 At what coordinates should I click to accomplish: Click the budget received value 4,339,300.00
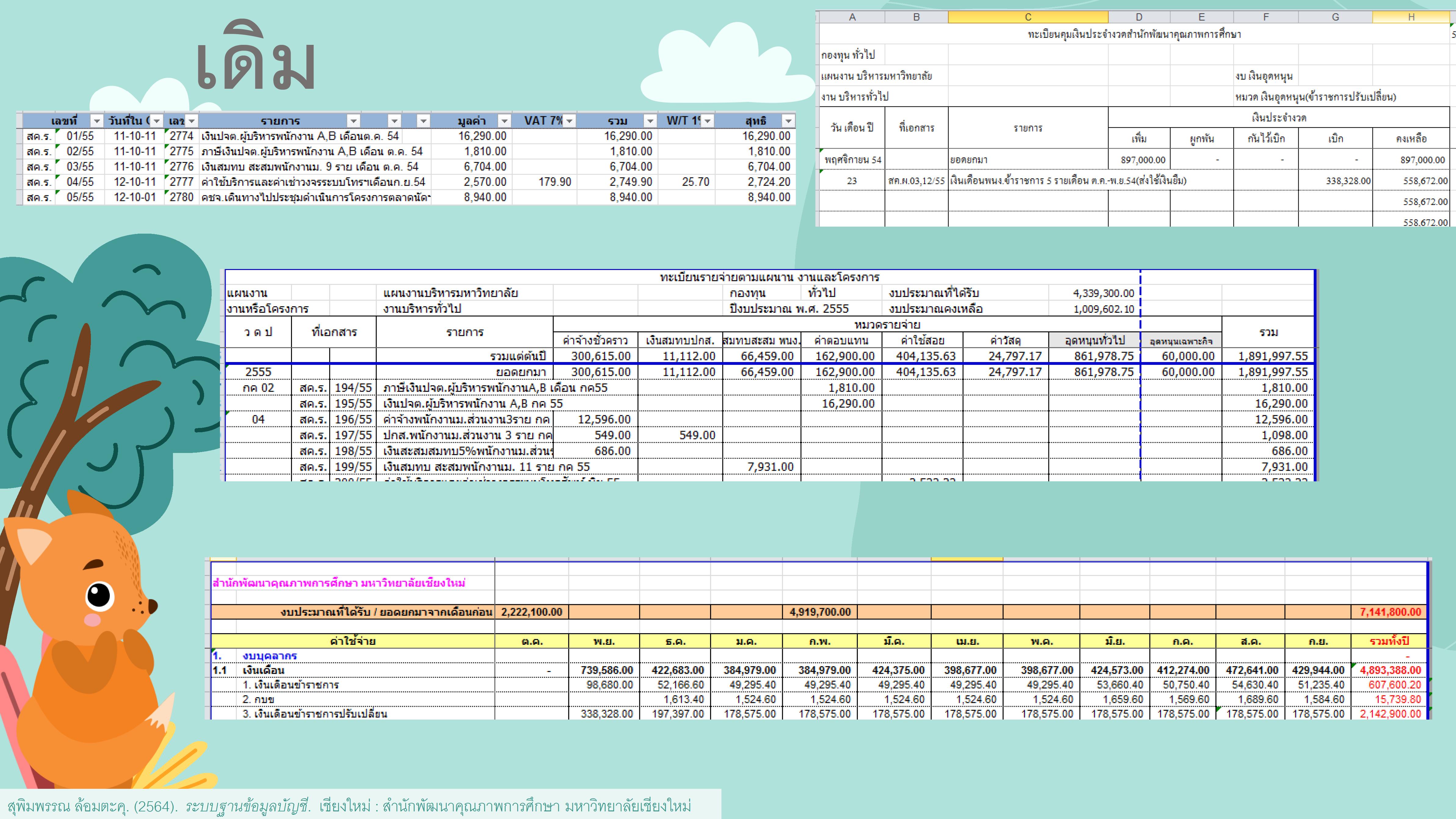(1103, 293)
